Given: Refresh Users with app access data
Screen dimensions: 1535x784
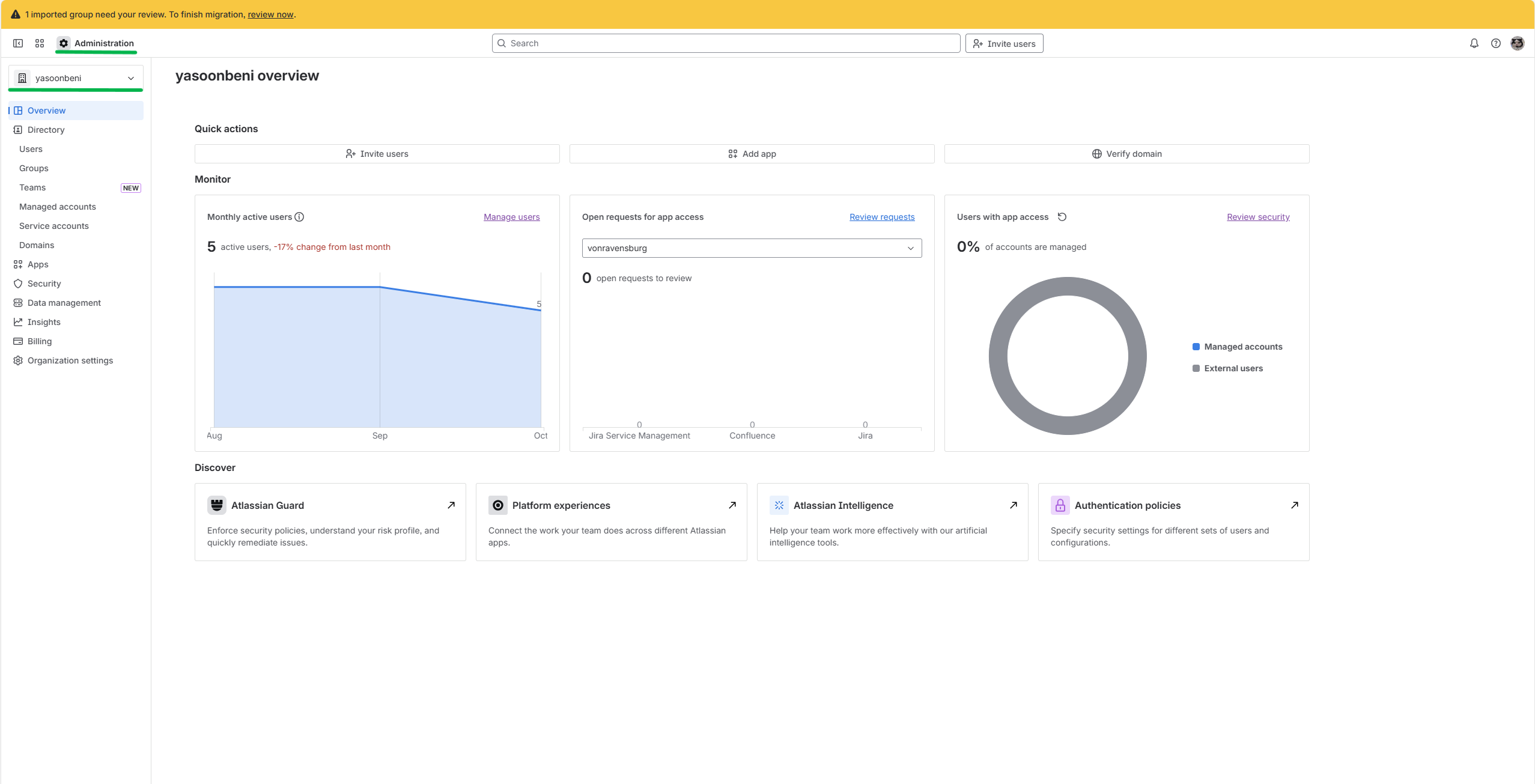Looking at the screenshot, I should [1062, 217].
